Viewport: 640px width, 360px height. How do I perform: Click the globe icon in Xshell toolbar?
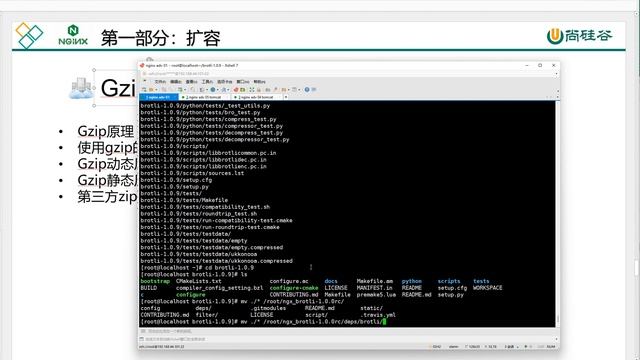click(213, 89)
